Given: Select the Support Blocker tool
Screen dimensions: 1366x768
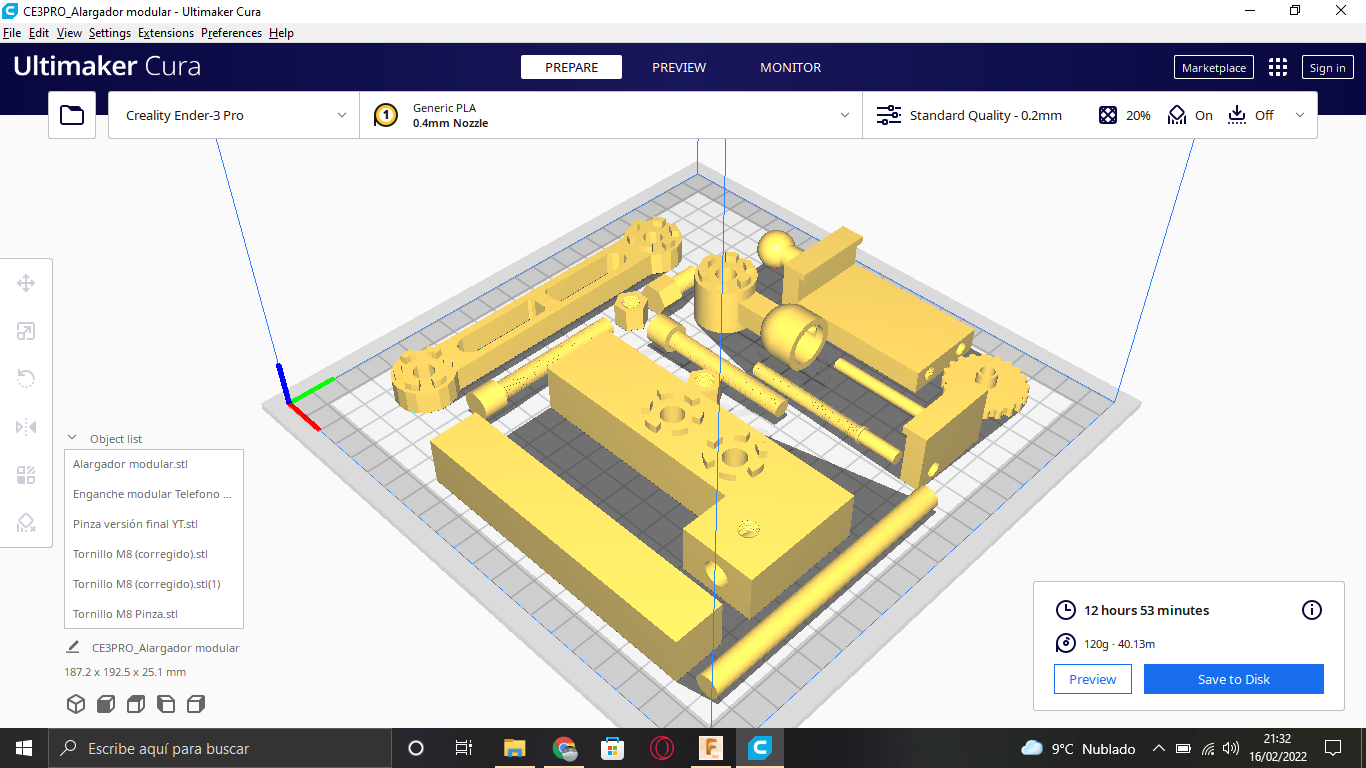Looking at the screenshot, I should point(26,523).
